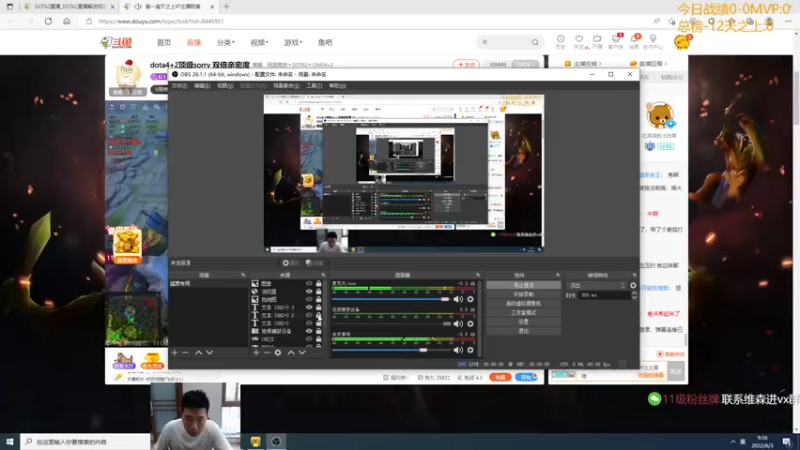Open Windows notification center
Screen dimensions: 800x450
point(787,441)
